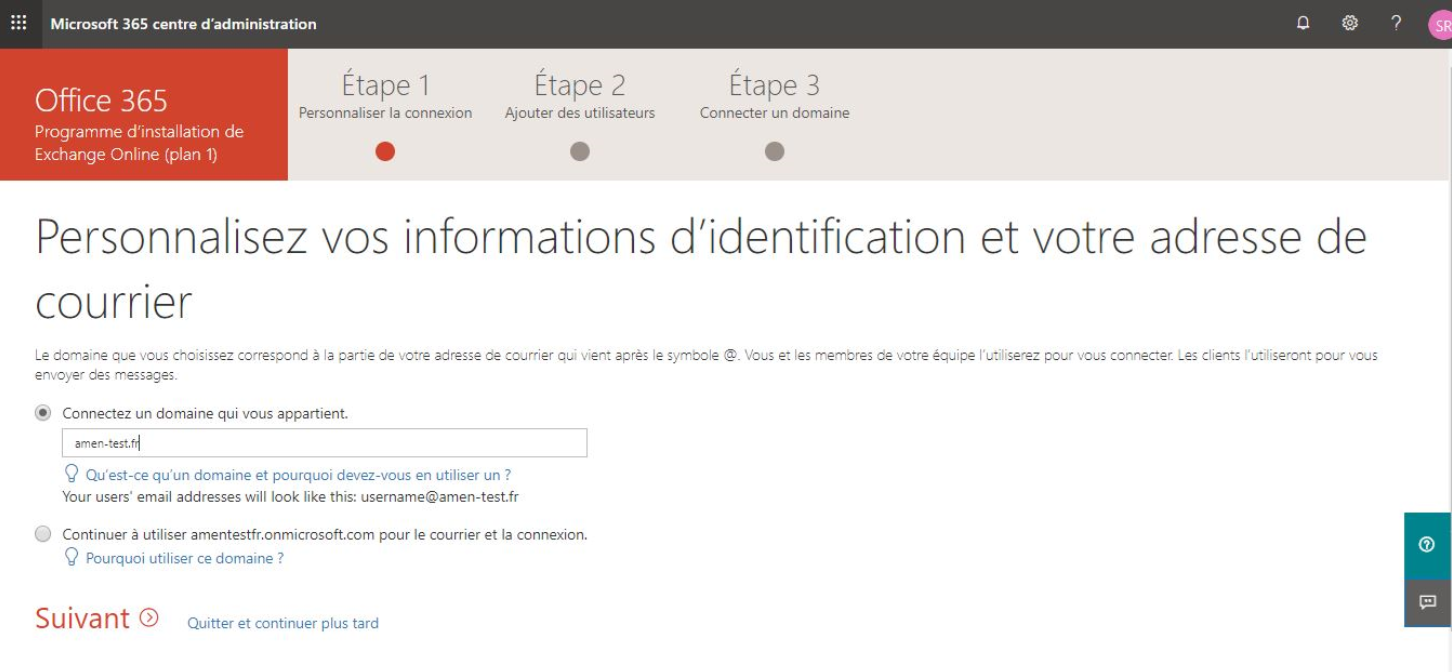Click the lightbulb beside "Pourquoi utiliser ce domaine"
This screenshot has height=672, width=1452.
click(71, 557)
